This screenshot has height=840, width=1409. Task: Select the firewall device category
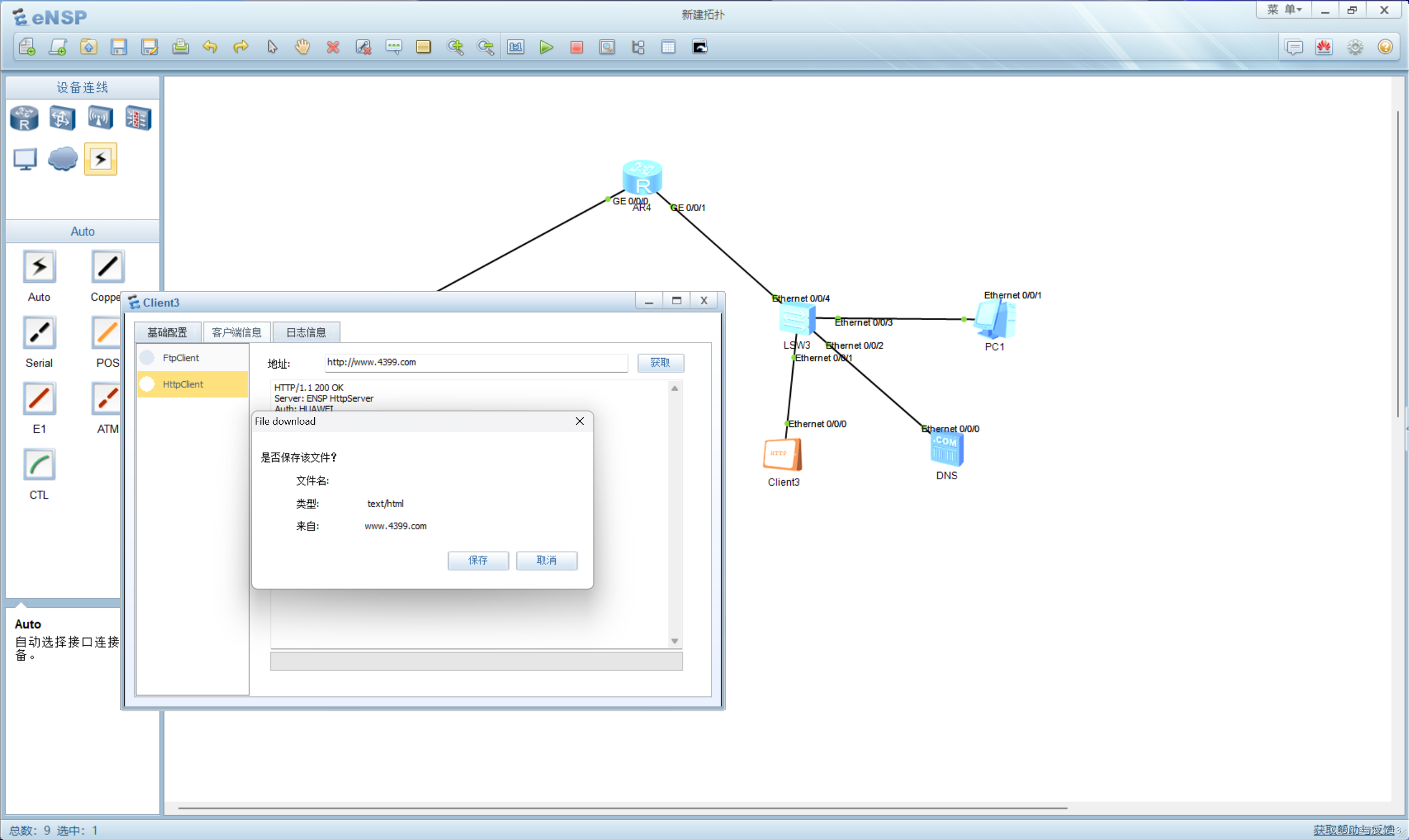tap(138, 118)
